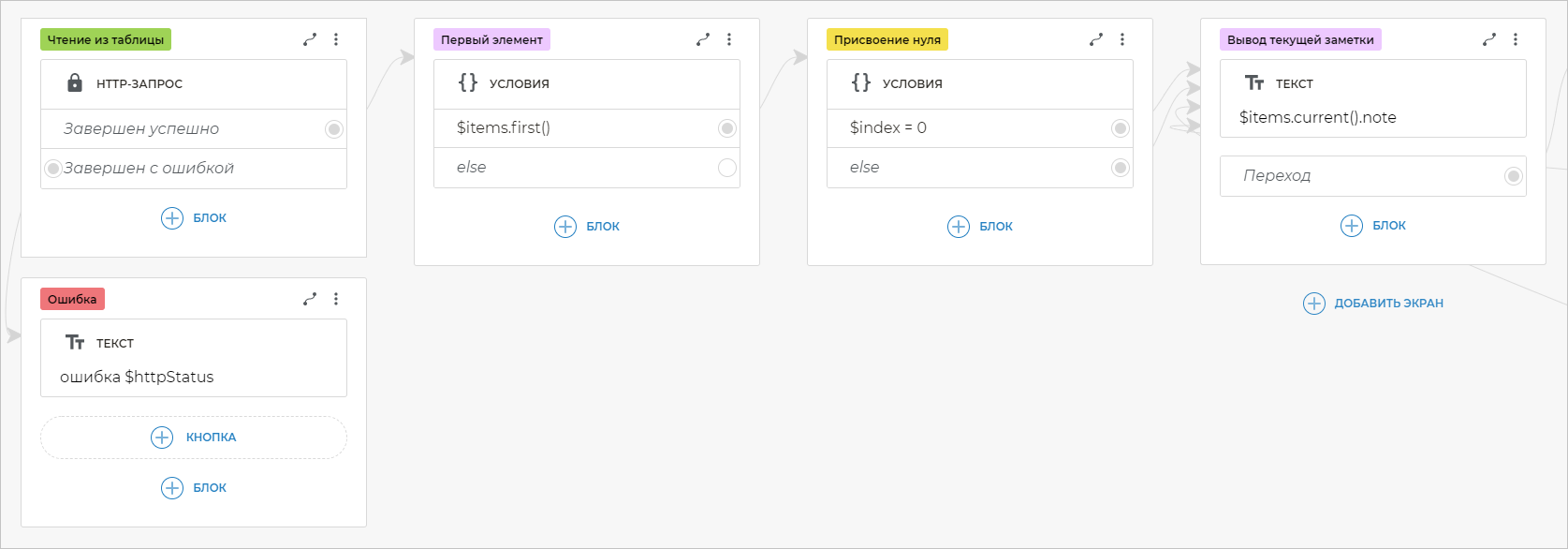Click the plus icon to add КНОПКА

click(x=162, y=438)
